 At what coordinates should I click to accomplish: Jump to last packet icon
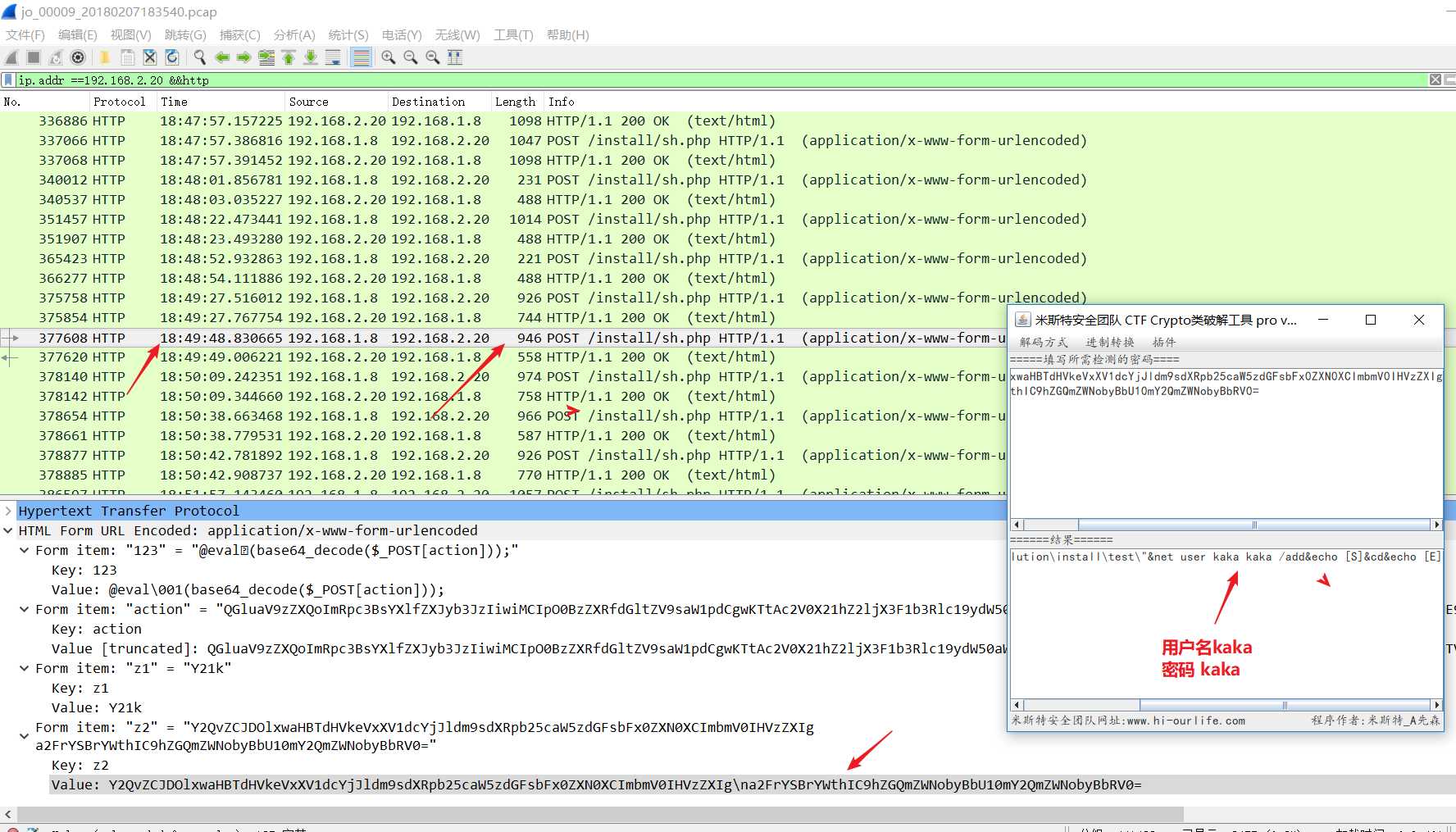pos(311,57)
